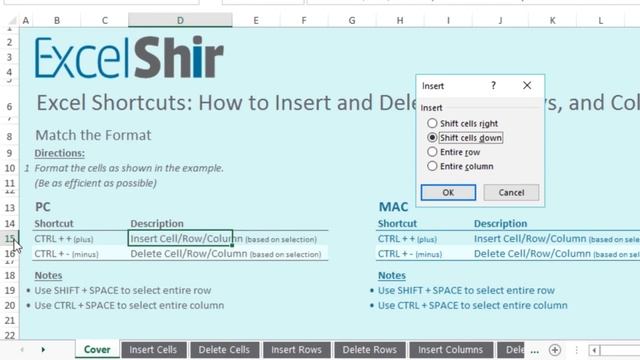Confirm the Insert dialog with OK
Screen dimensions: 640x360
(448, 192)
